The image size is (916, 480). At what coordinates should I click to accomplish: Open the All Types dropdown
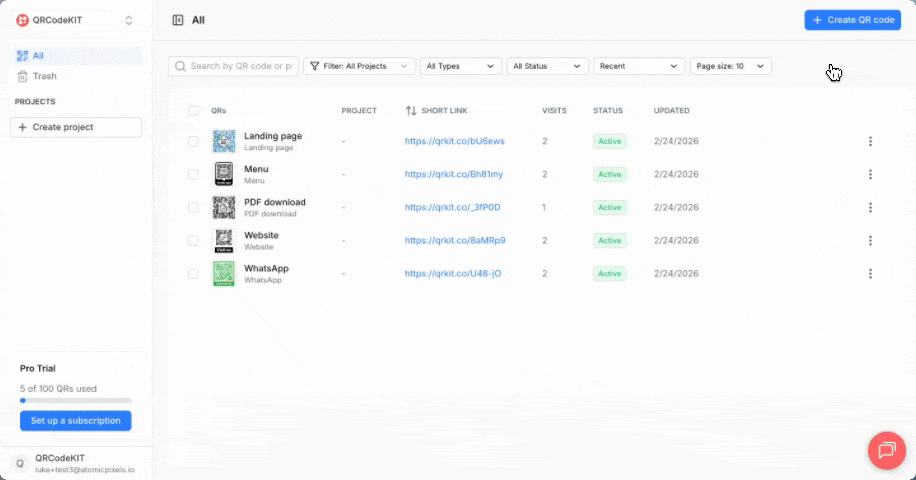(460, 66)
